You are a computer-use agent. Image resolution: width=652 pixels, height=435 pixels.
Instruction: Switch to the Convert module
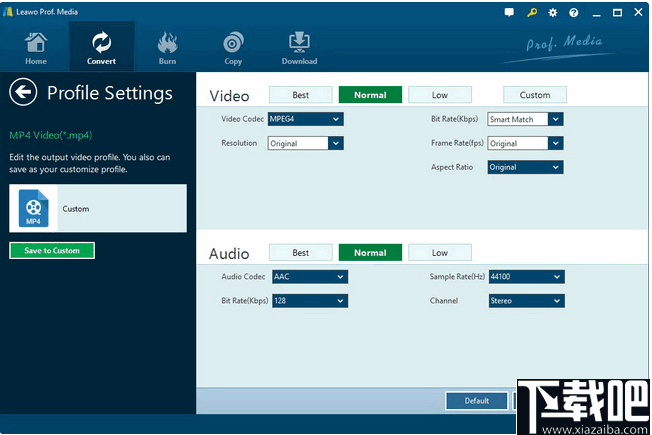pyautogui.click(x=101, y=47)
